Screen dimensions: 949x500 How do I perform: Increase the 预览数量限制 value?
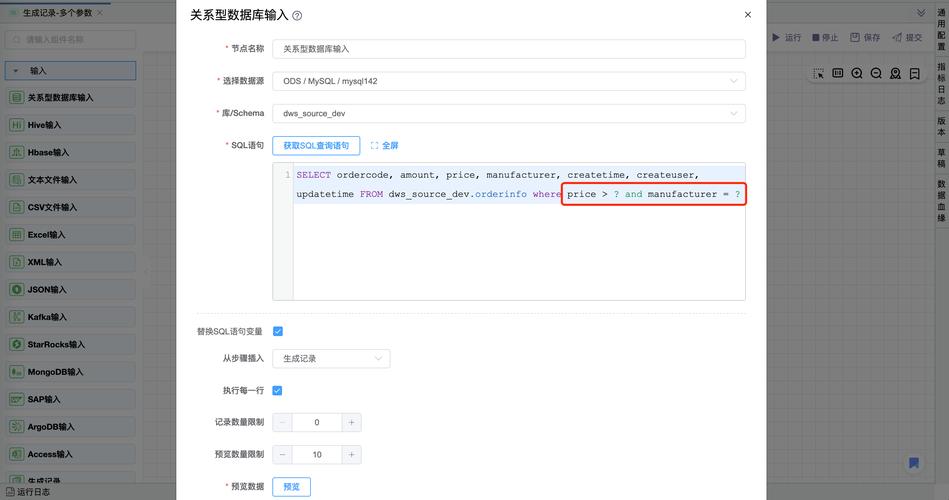coord(351,455)
